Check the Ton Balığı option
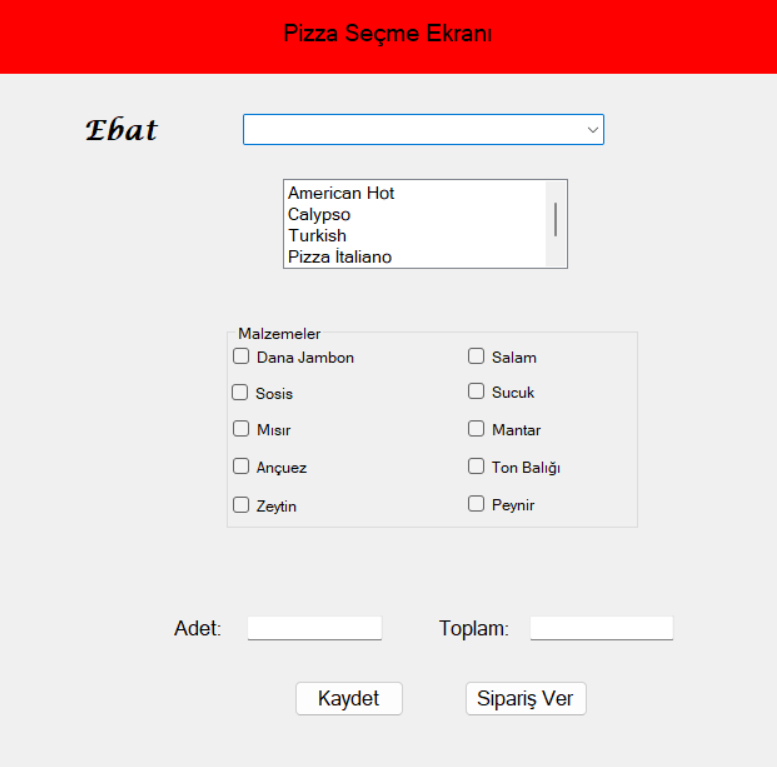The image size is (777, 767). [x=476, y=466]
